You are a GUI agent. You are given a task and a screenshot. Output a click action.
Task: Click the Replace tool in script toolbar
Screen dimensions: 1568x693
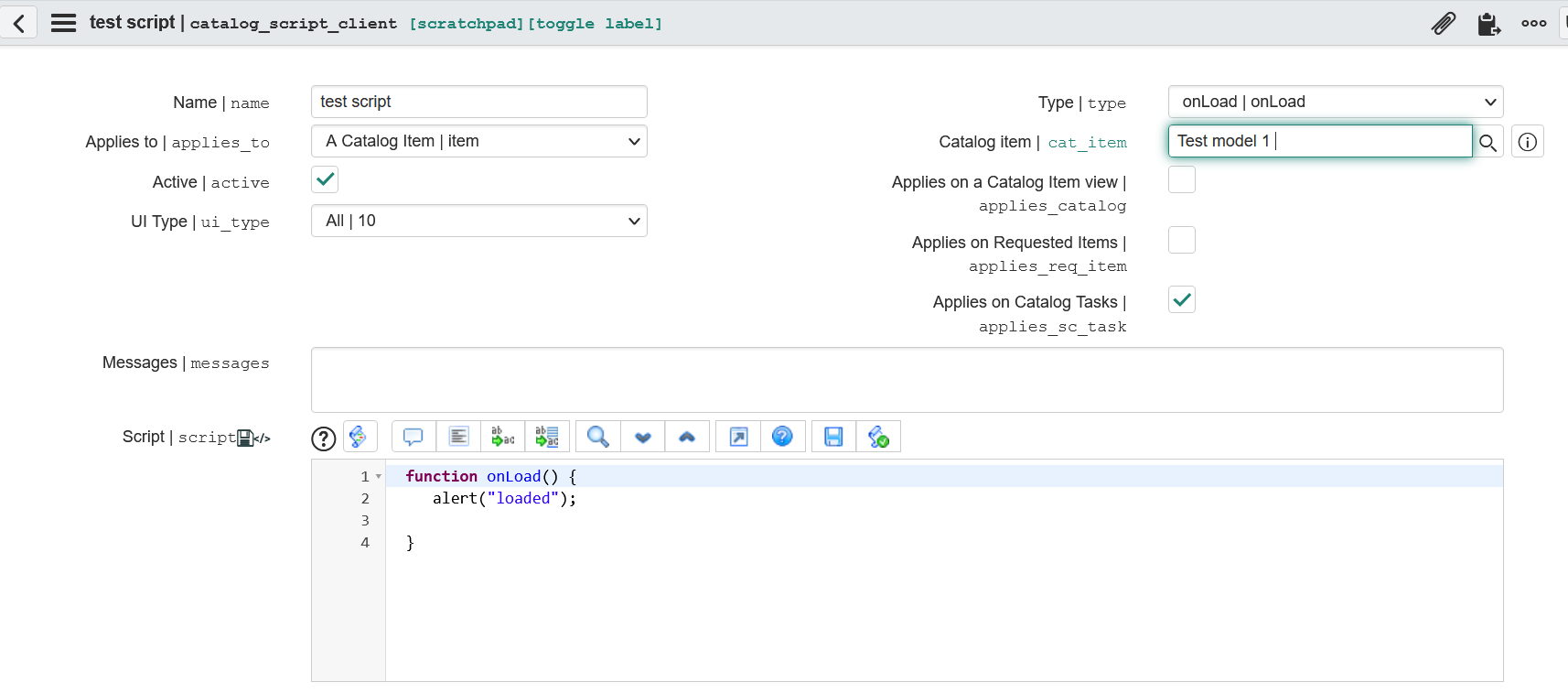pyautogui.click(x=502, y=437)
